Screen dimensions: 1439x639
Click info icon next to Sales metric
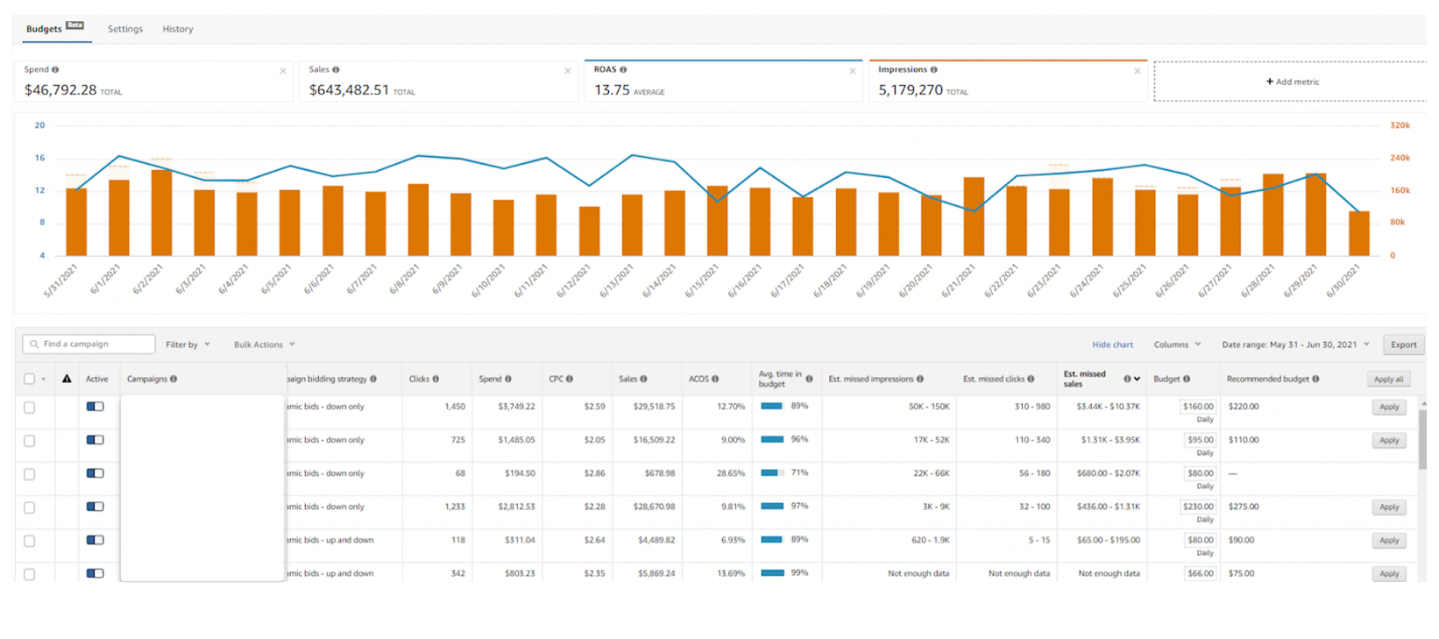coord(336,70)
